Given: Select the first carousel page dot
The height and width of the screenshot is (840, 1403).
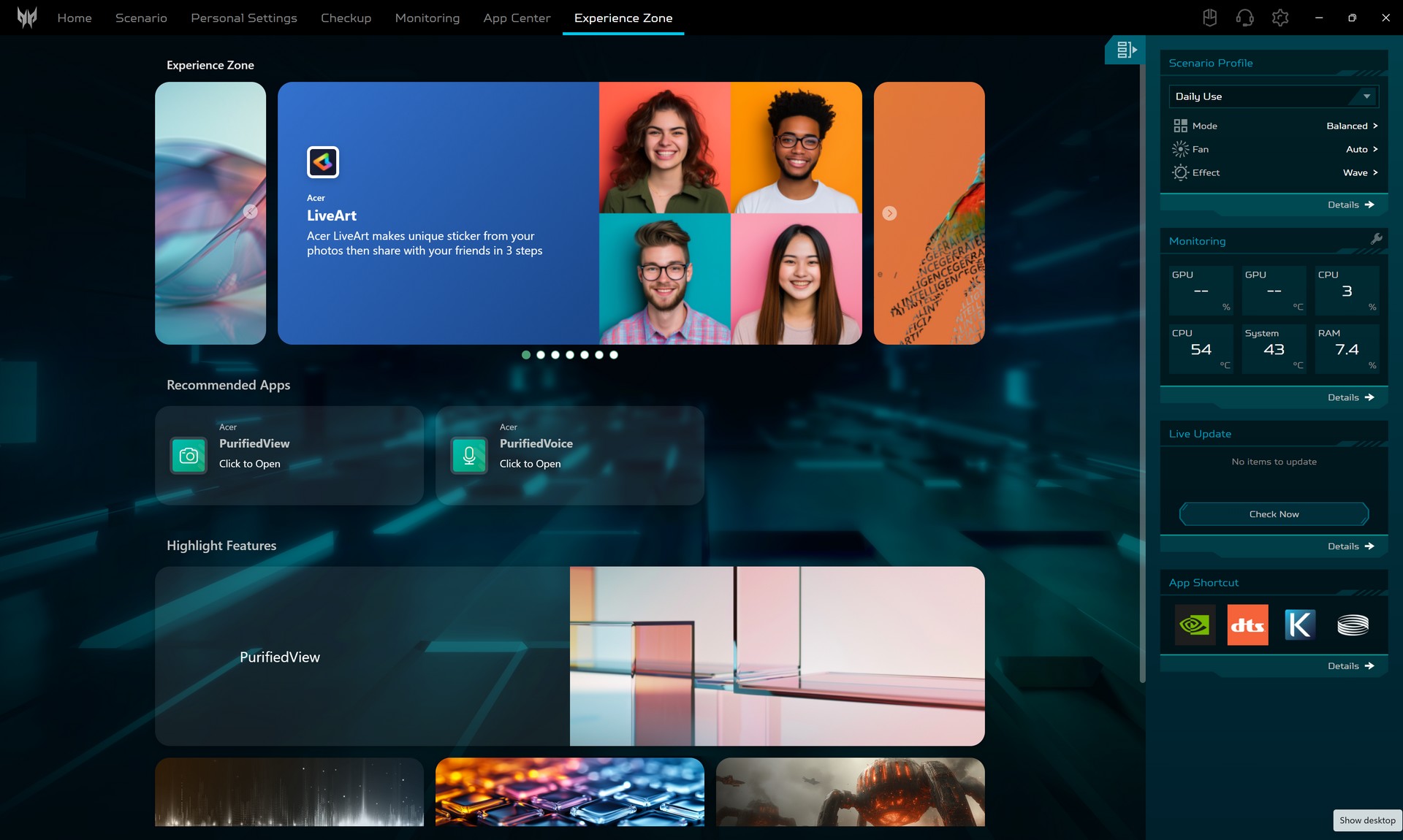Looking at the screenshot, I should pos(526,355).
